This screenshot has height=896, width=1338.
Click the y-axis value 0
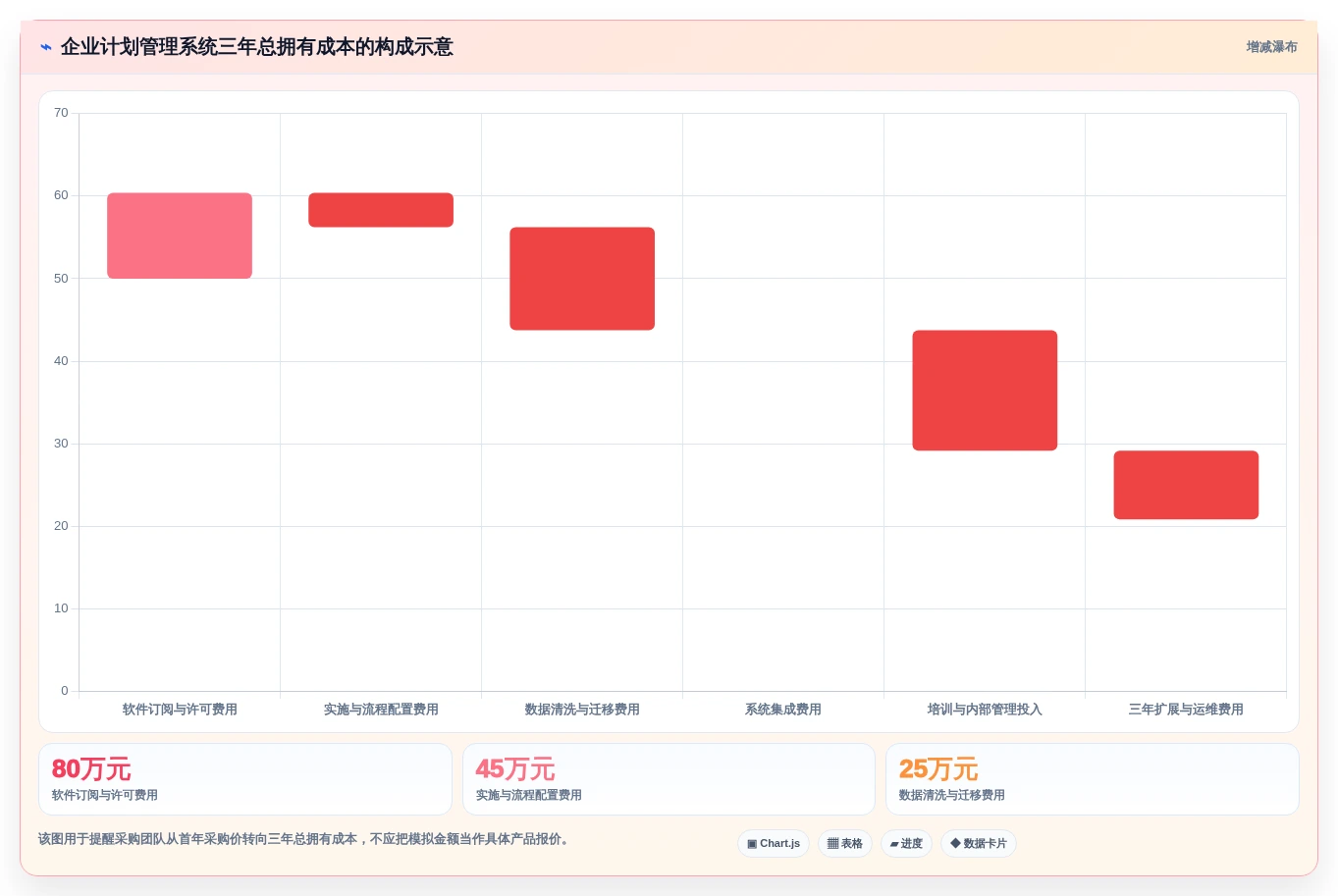(x=65, y=691)
